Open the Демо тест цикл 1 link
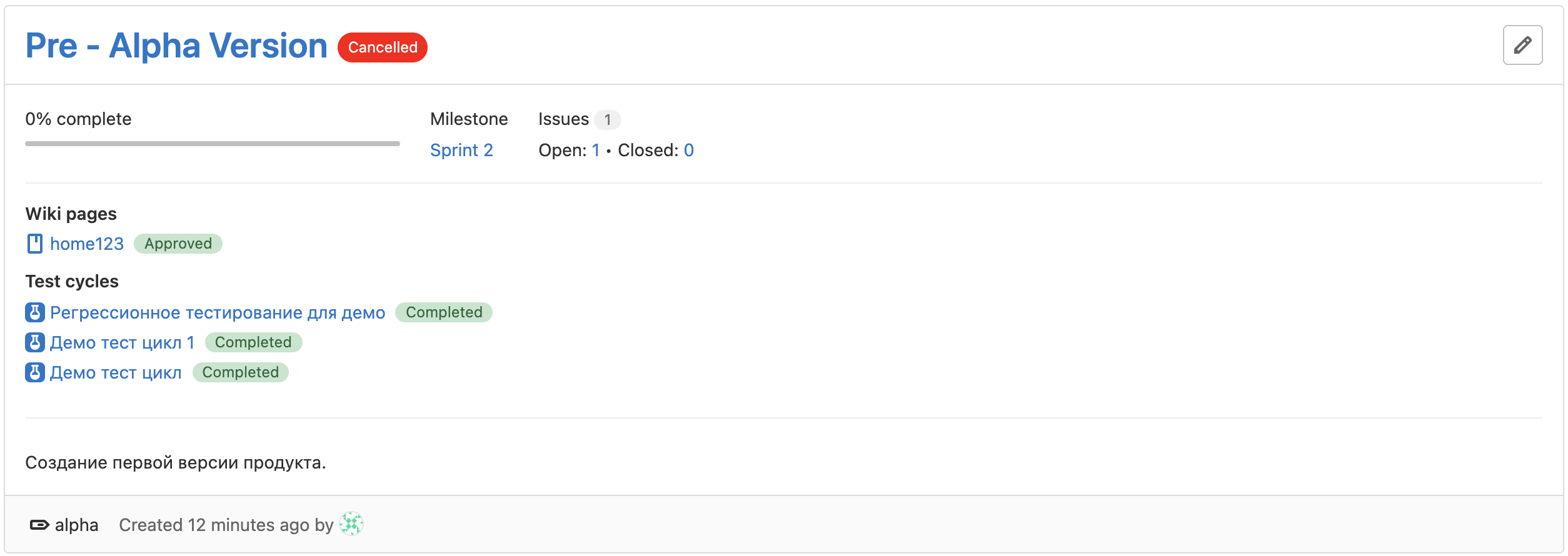1568x556 pixels. click(122, 342)
